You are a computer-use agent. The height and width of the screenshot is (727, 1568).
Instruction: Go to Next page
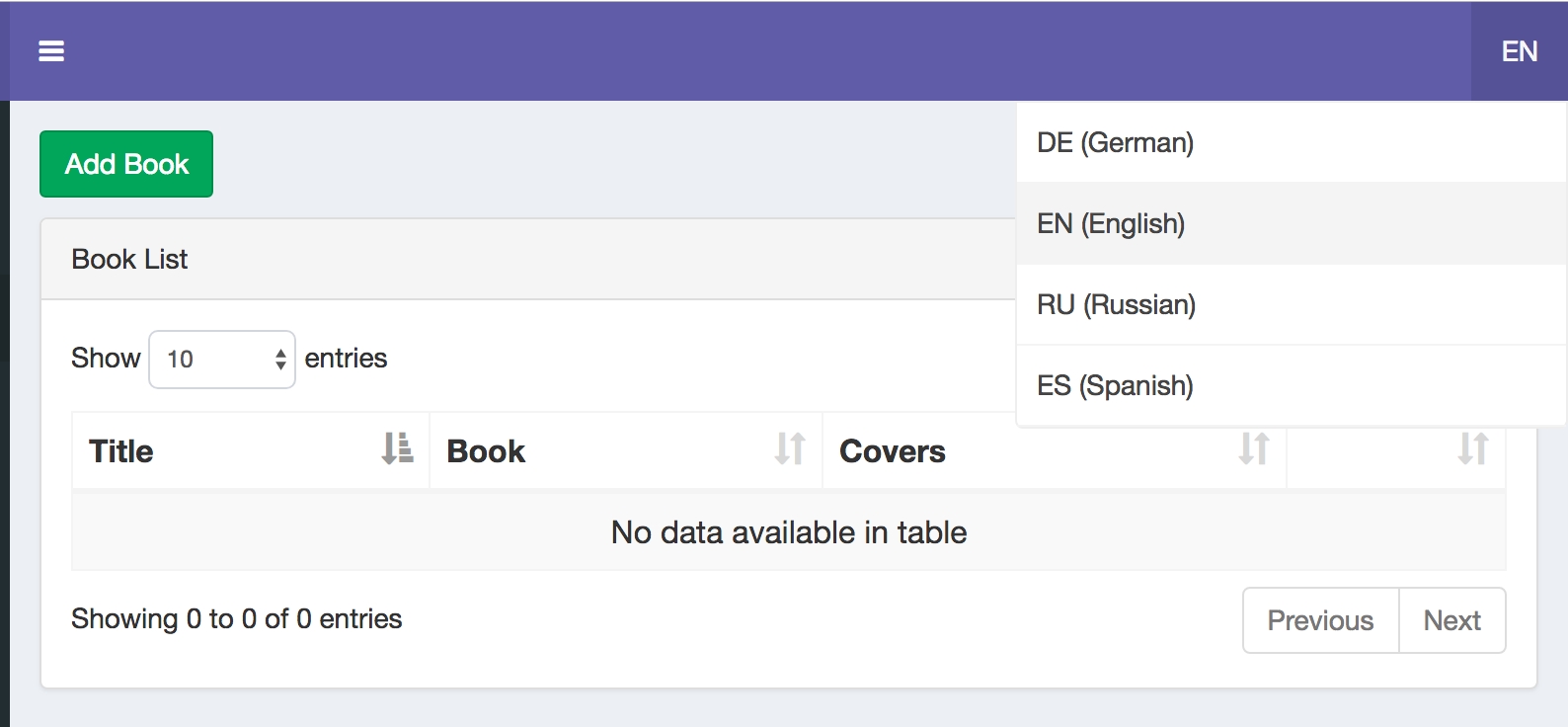[1451, 620]
